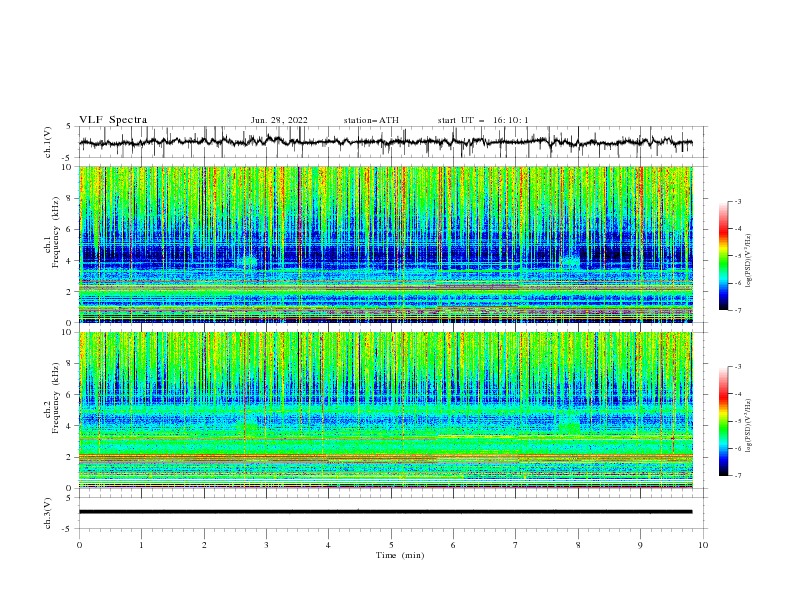Select the "Time (min)" x-axis title
The height and width of the screenshot is (612, 792).
pyautogui.click(x=400, y=555)
